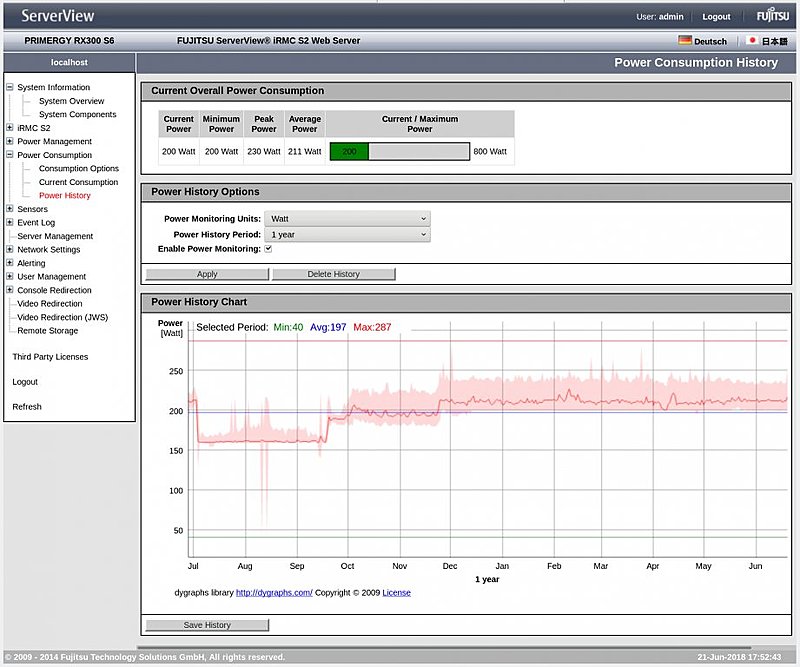Screen dimensions: 800x667
Task: Open Consumption Options in the sidebar
Action: click(x=78, y=169)
